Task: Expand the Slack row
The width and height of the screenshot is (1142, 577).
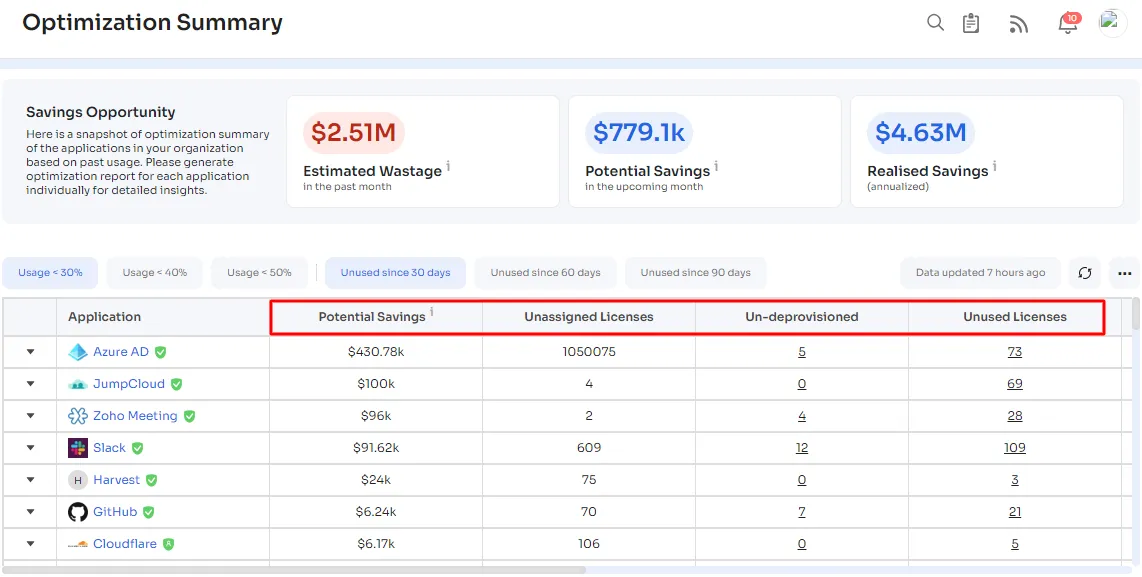Action: point(31,448)
